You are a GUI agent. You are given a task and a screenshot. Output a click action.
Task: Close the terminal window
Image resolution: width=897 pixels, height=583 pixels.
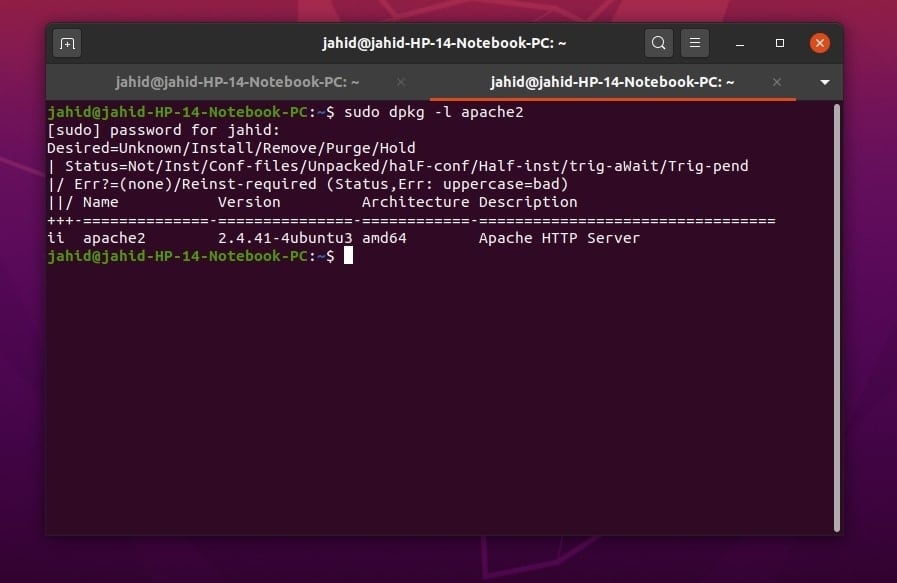point(820,43)
